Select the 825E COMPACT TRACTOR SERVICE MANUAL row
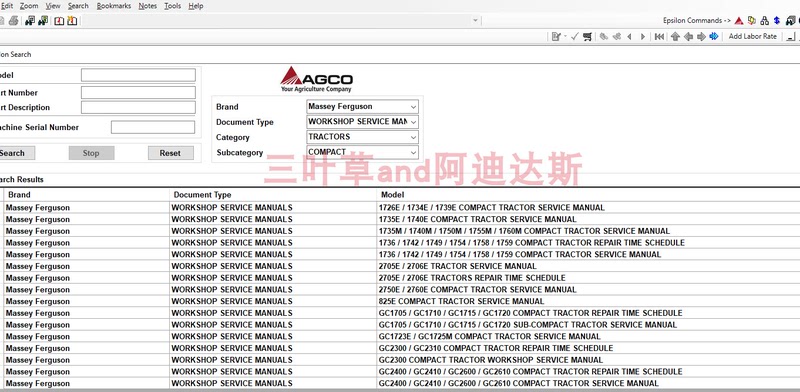The image size is (800, 392). pos(400,301)
